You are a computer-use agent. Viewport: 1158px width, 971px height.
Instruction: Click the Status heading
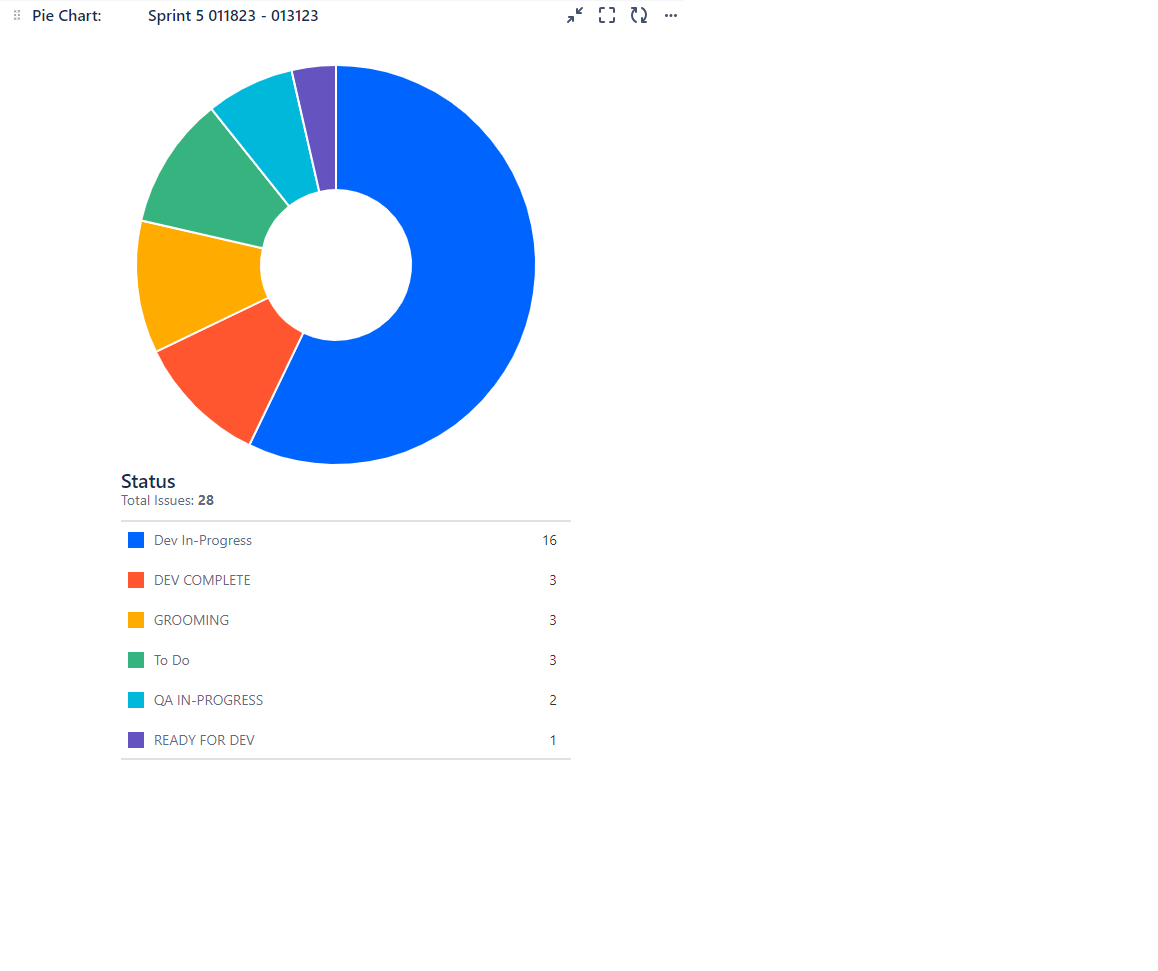point(148,481)
